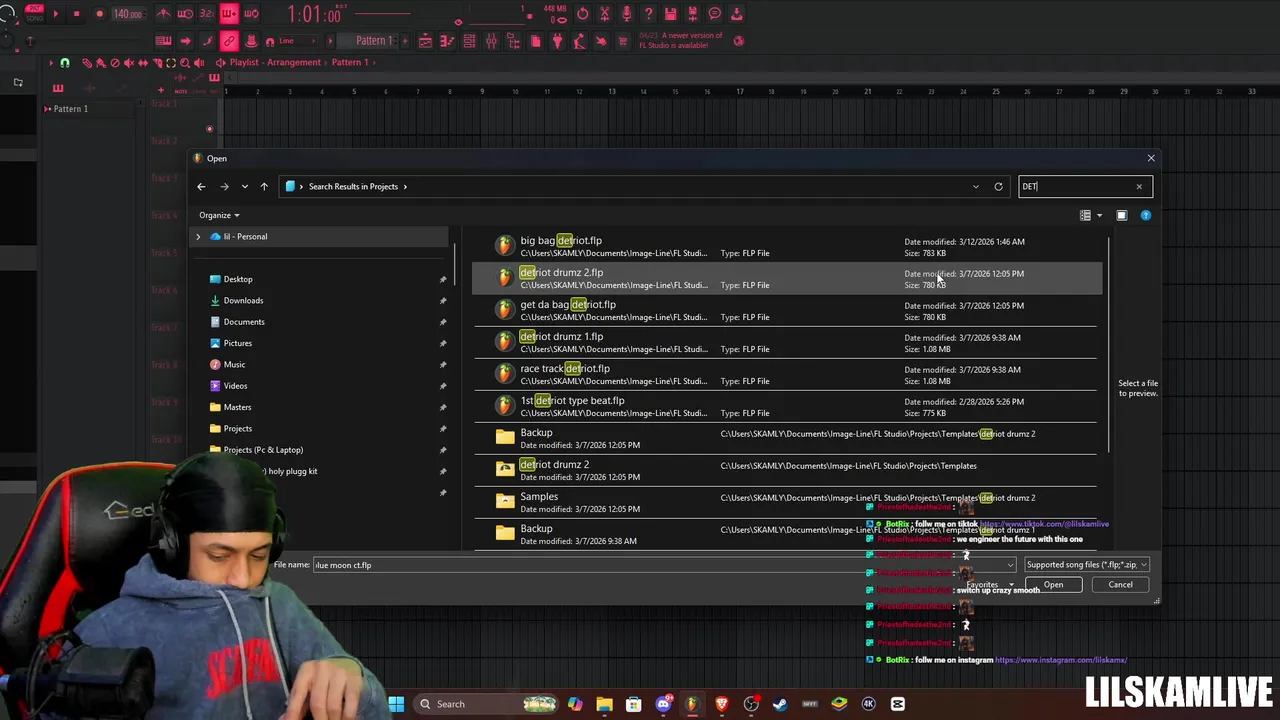
Task: Select Masters folder in sidebar
Action: (x=237, y=407)
